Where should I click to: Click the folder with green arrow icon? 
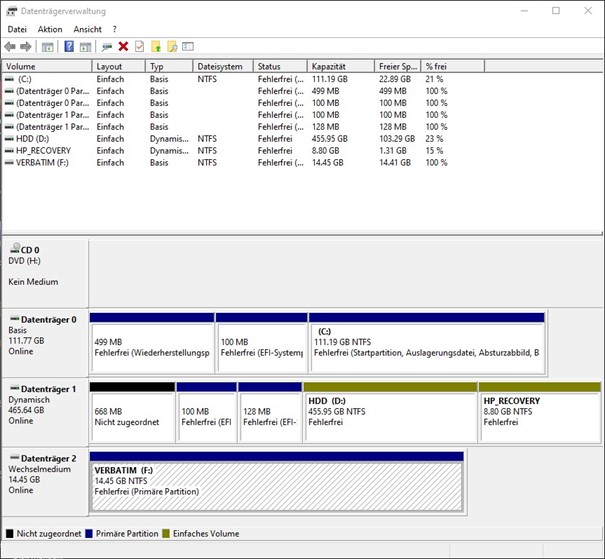[155, 46]
